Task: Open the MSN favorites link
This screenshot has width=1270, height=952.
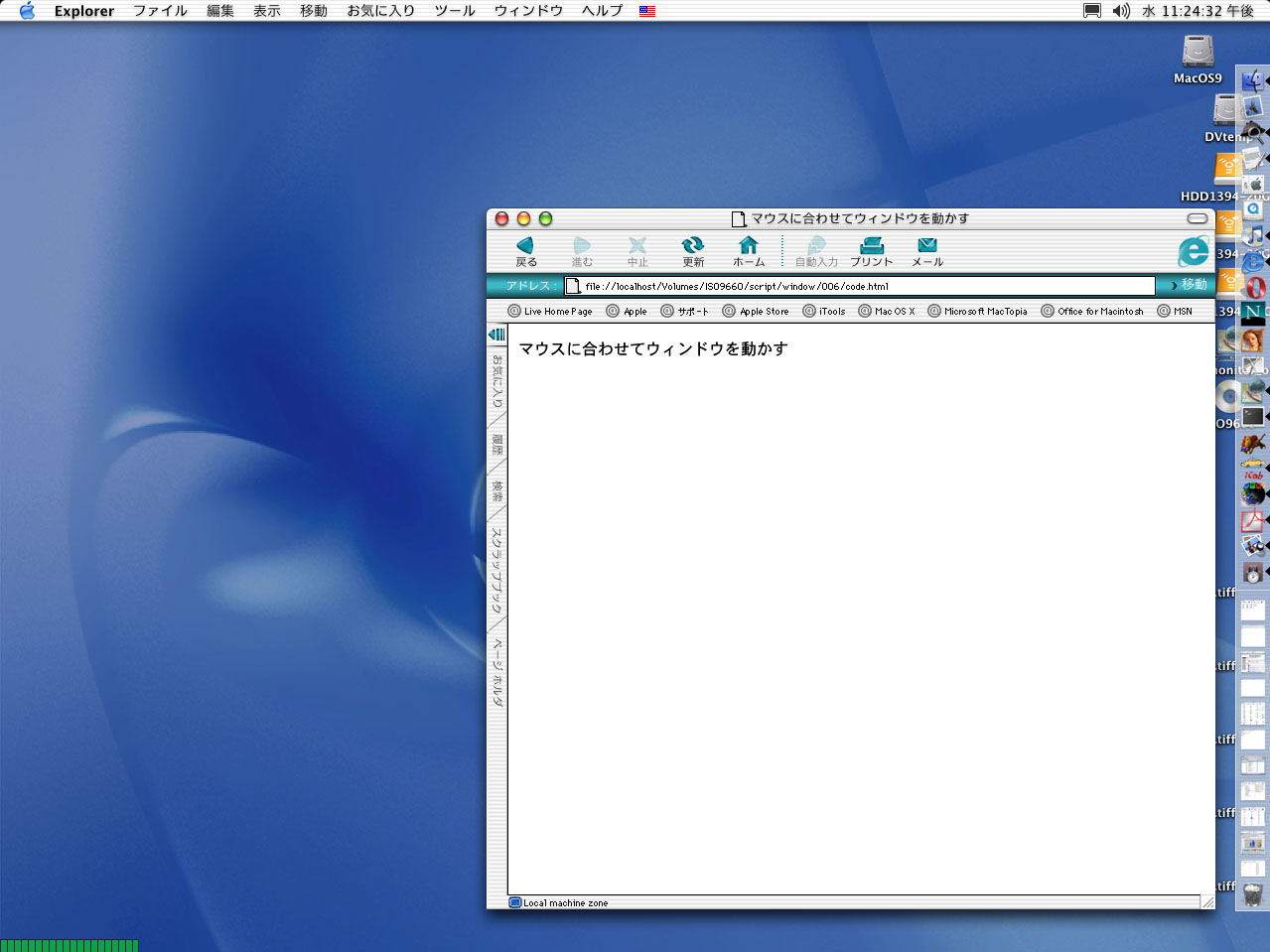Action: pos(1175,311)
